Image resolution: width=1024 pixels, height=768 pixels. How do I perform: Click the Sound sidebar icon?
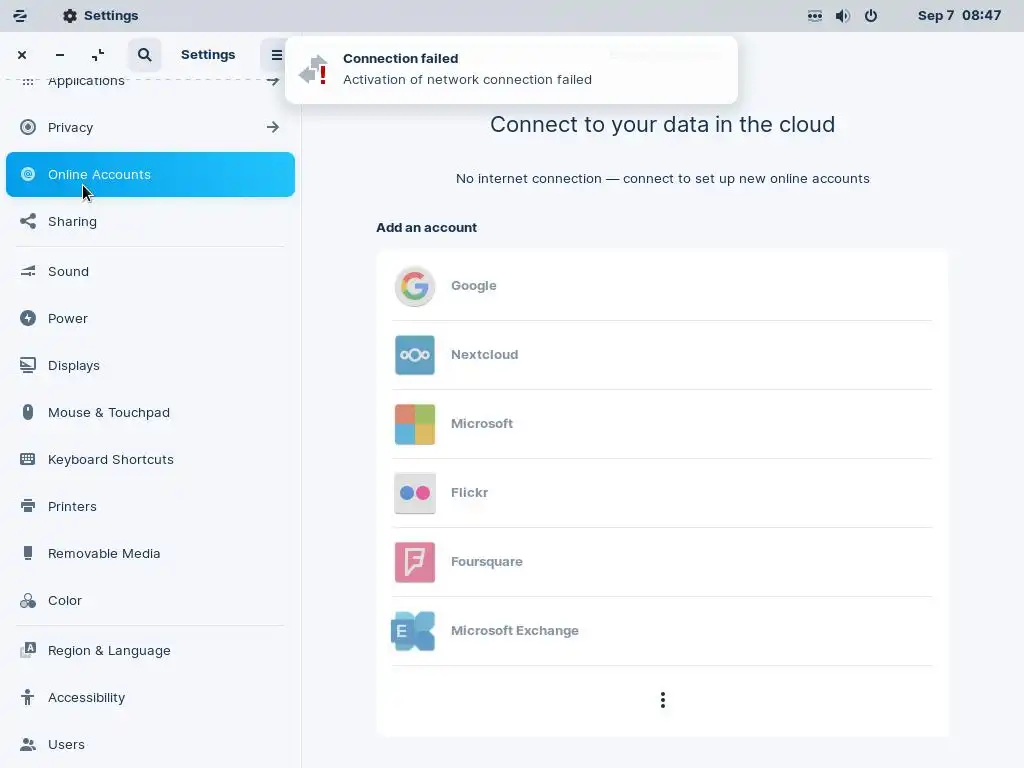[x=28, y=271]
